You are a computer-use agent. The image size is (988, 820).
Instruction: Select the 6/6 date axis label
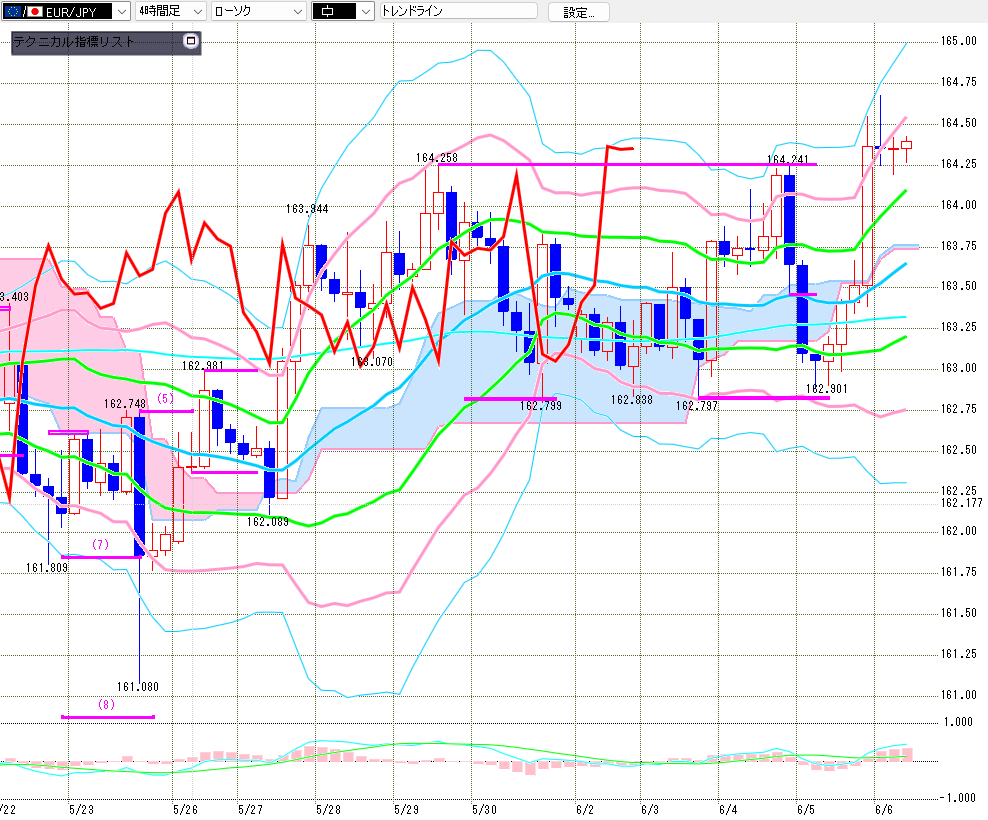(884, 810)
